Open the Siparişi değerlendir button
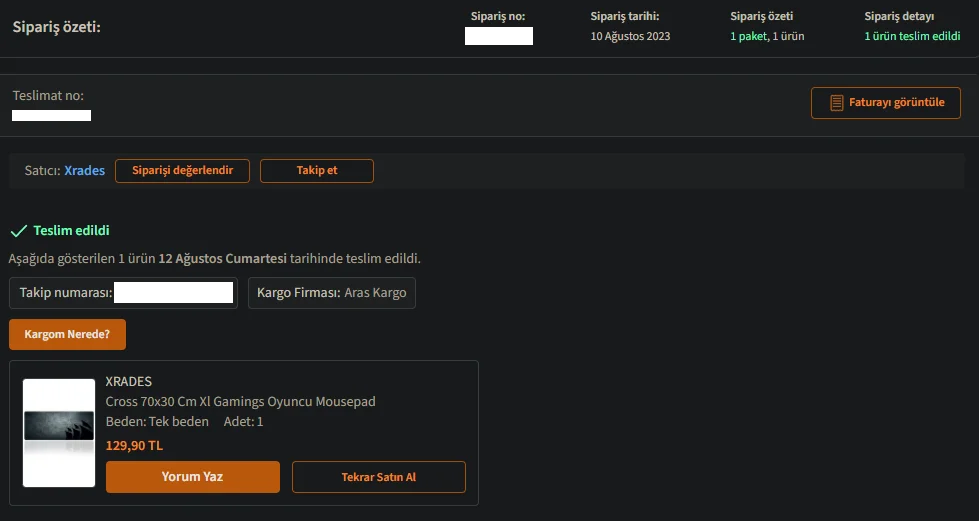 (182, 171)
